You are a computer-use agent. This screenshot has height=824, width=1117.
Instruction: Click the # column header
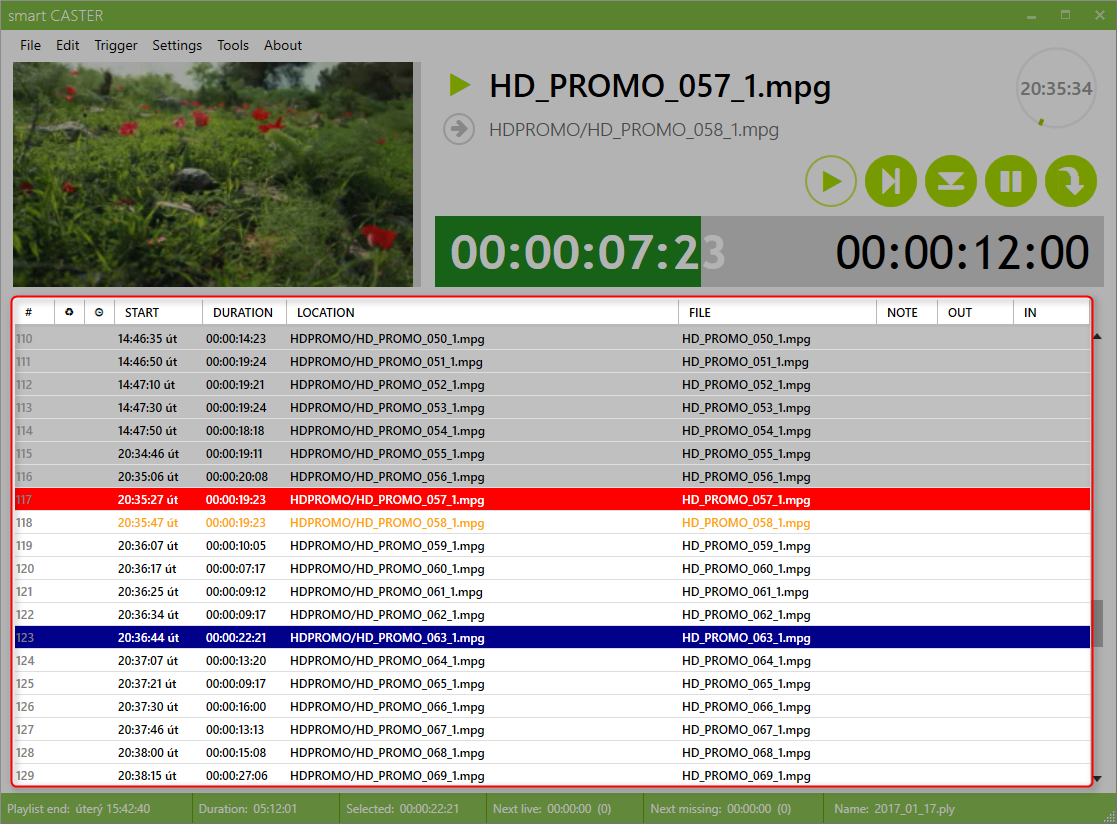[34, 313]
